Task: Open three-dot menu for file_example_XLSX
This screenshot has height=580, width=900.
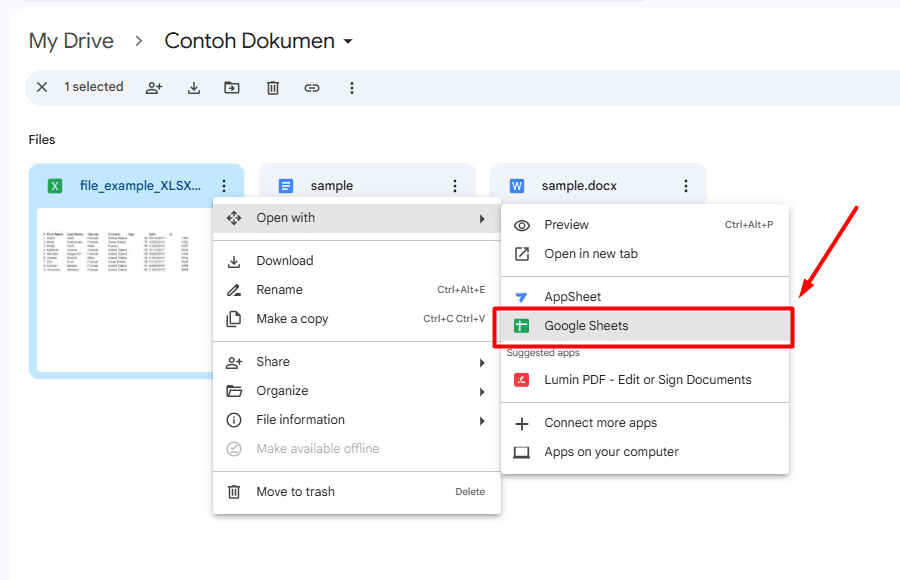Action: pos(224,185)
